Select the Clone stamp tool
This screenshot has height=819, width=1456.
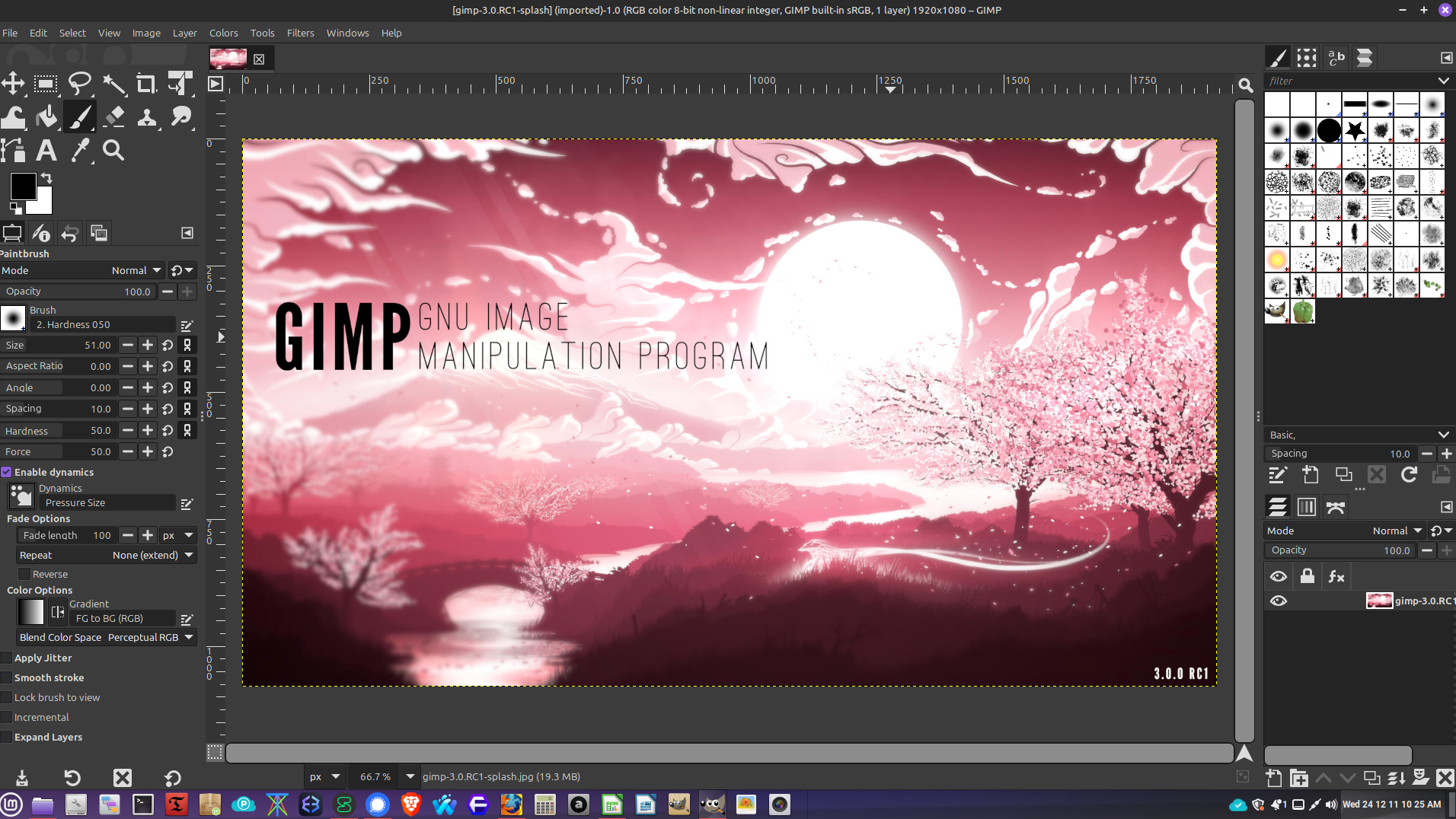point(146,116)
